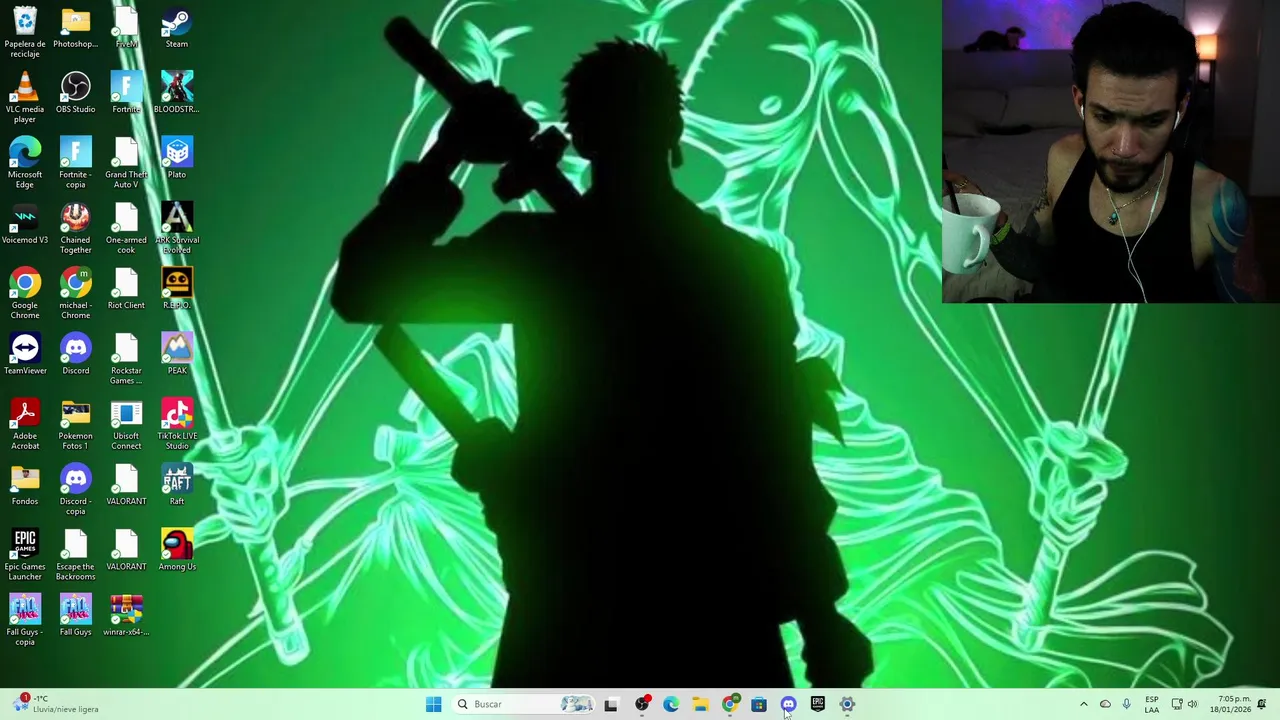Open the Photoshop folder on the desktop
The width and height of the screenshot is (1280, 720).
pyautogui.click(x=75, y=28)
